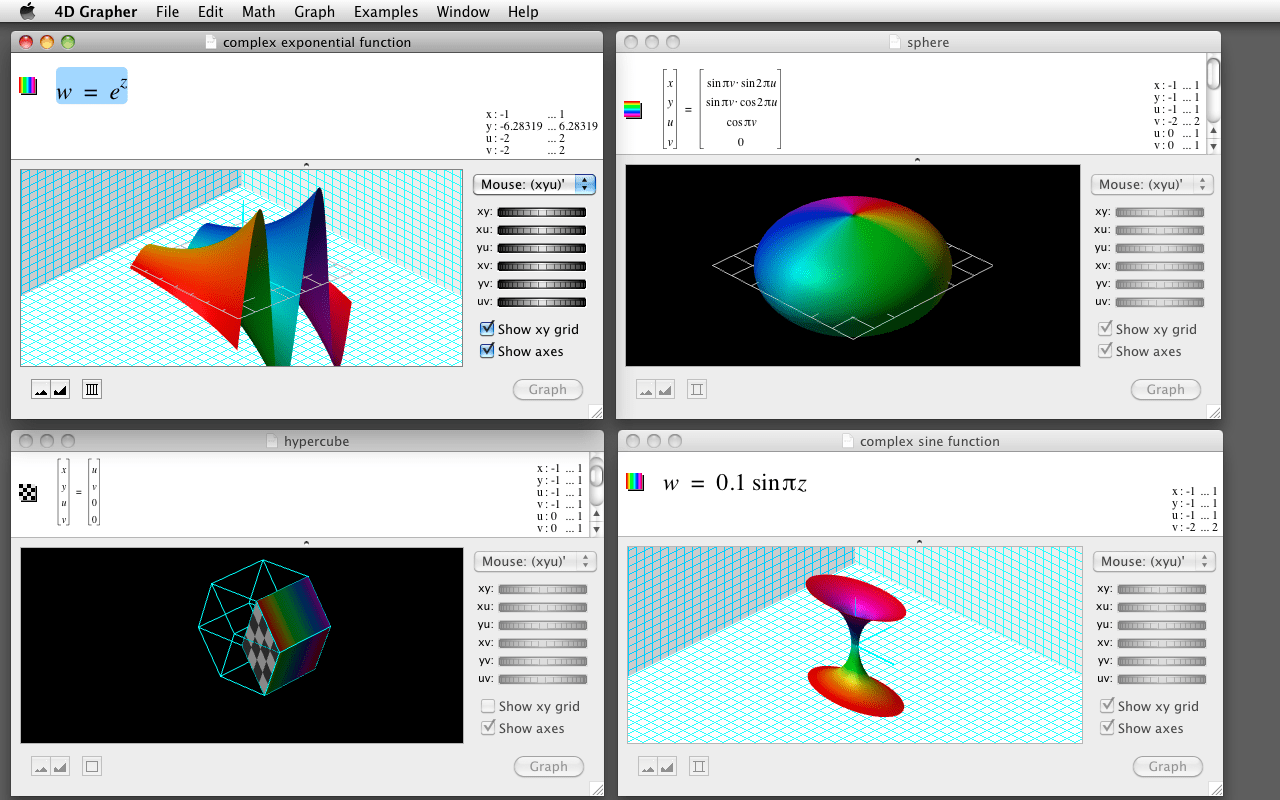Open the File menu
This screenshot has width=1280, height=800.
(x=168, y=12)
